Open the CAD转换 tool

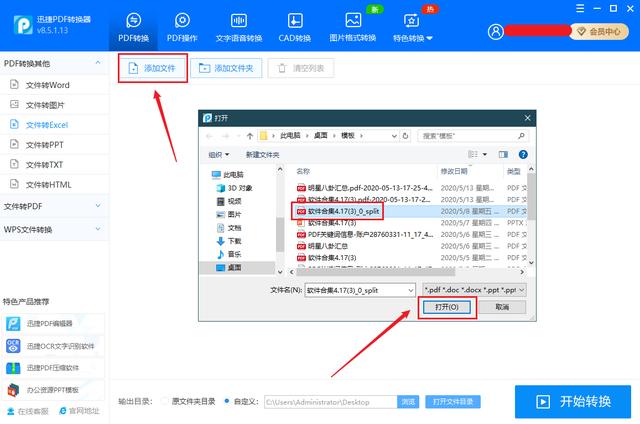(295, 26)
